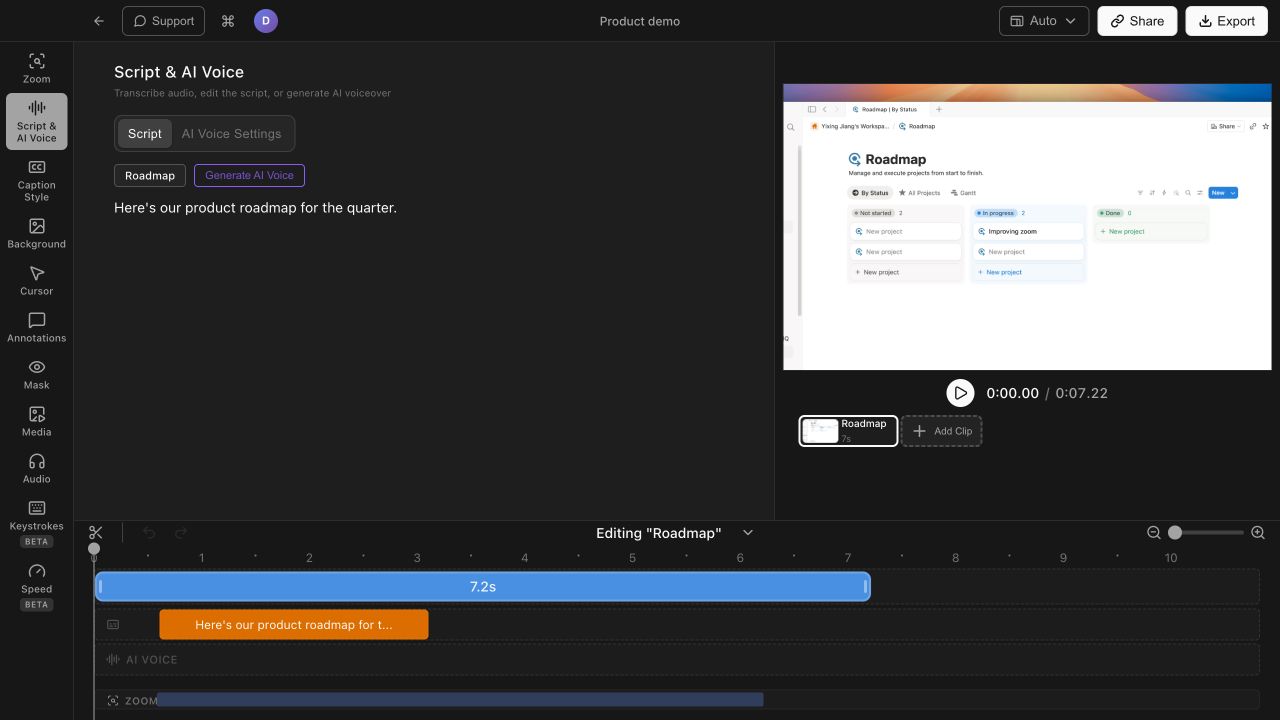
Task: Click the left trim handle of video clip
Action: (x=100, y=587)
